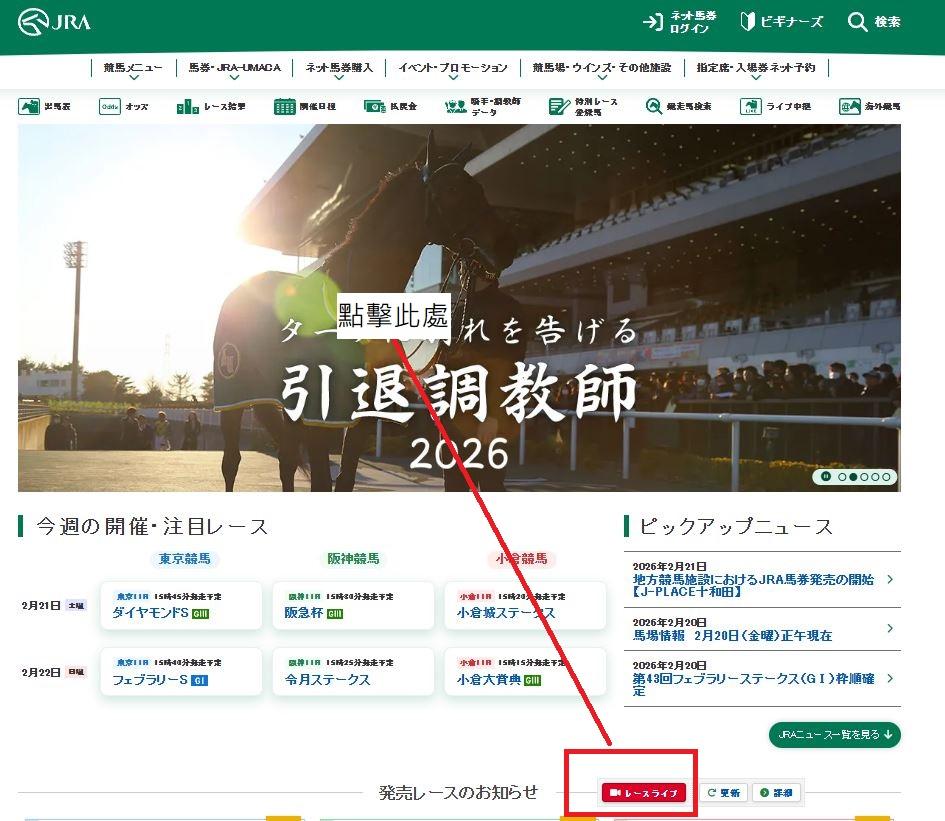The width and height of the screenshot is (945, 821).
Task: Open the 開催日程 calendar icon
Action: coord(285,106)
